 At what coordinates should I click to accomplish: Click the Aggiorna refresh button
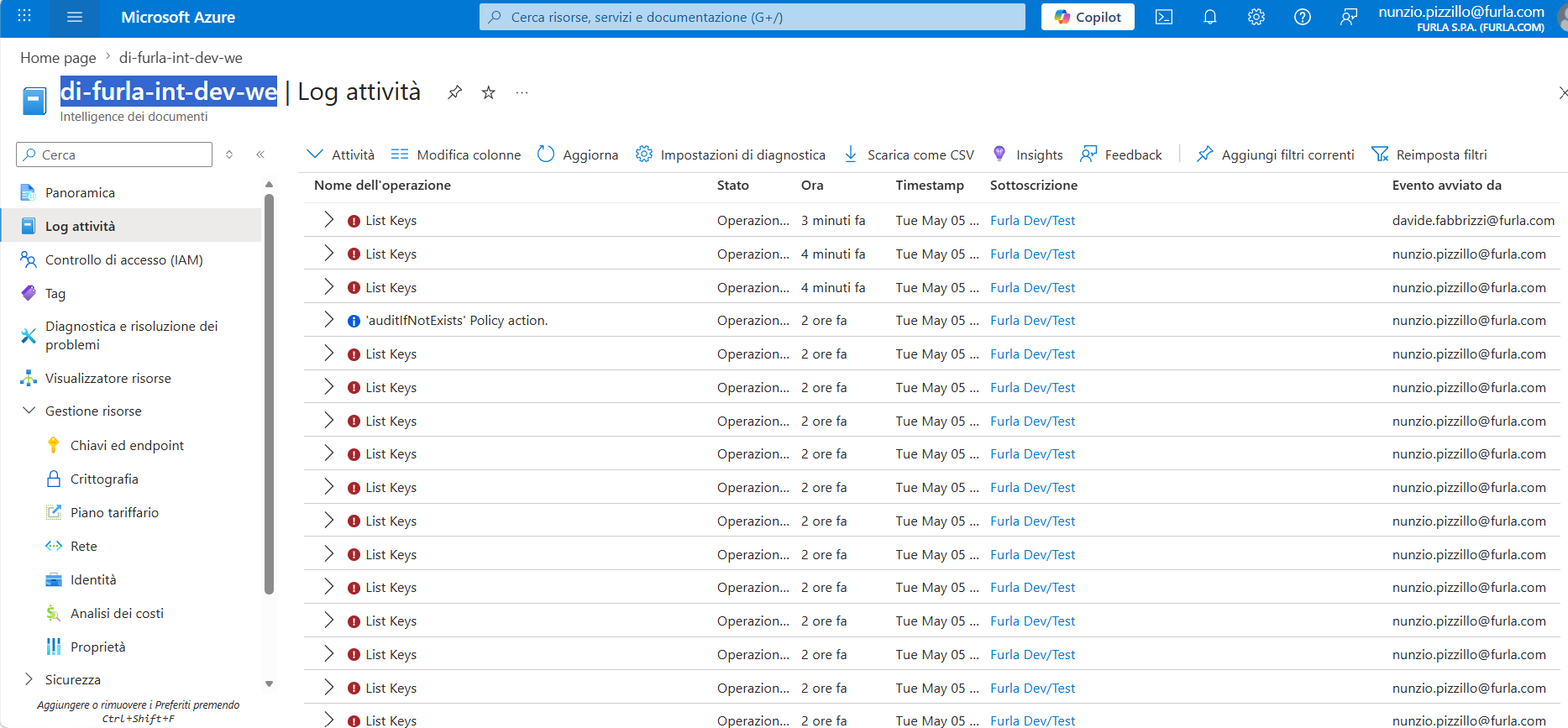click(578, 155)
